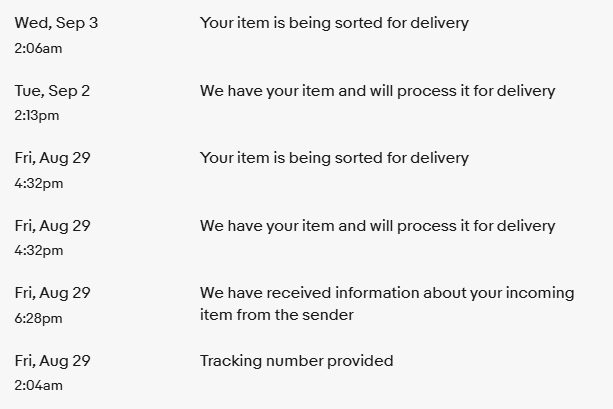This screenshot has width=613, height=409.
Task: Select Fri, Aug 29 date beside sorted status
Action: point(52,158)
